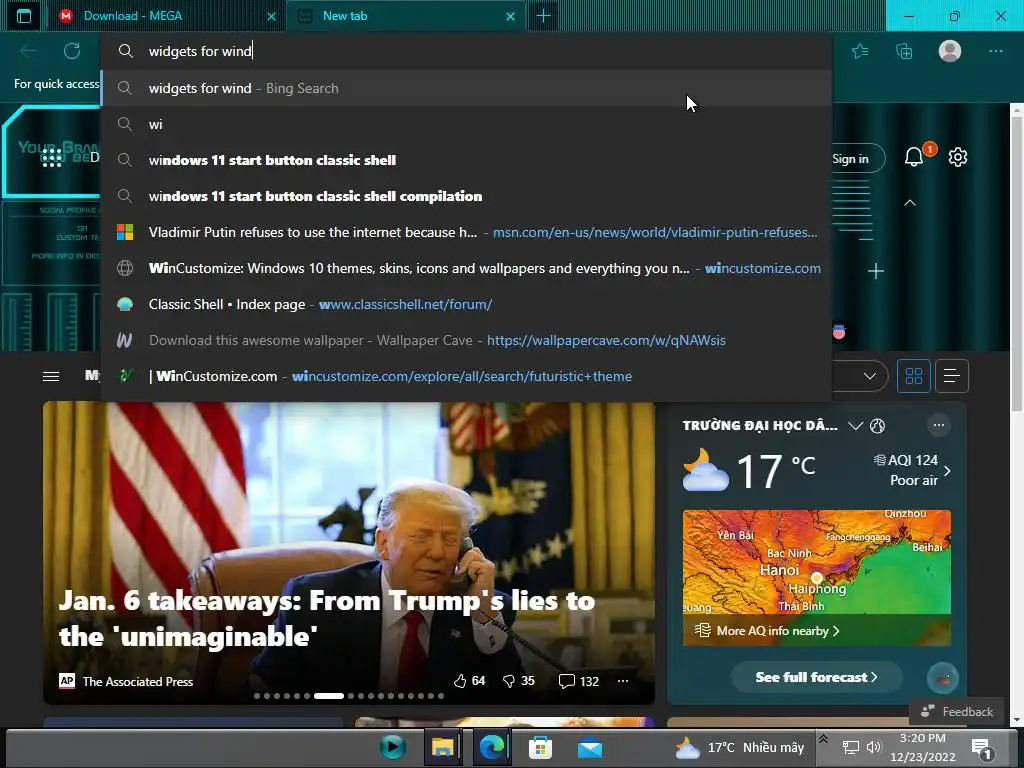Click the weather location globe icon
1024x768 pixels.
(x=878, y=426)
